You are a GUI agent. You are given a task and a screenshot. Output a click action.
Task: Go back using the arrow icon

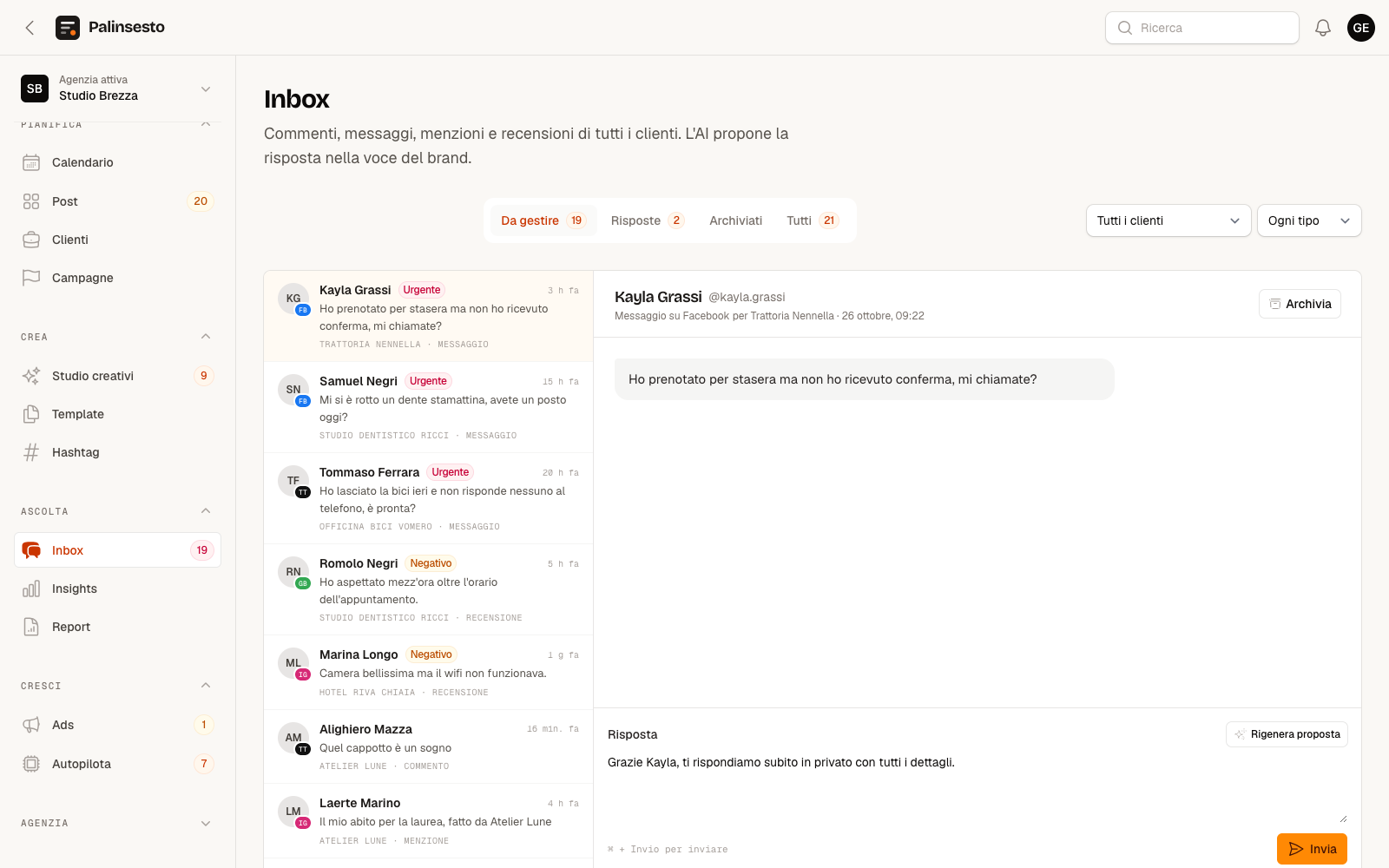30,28
